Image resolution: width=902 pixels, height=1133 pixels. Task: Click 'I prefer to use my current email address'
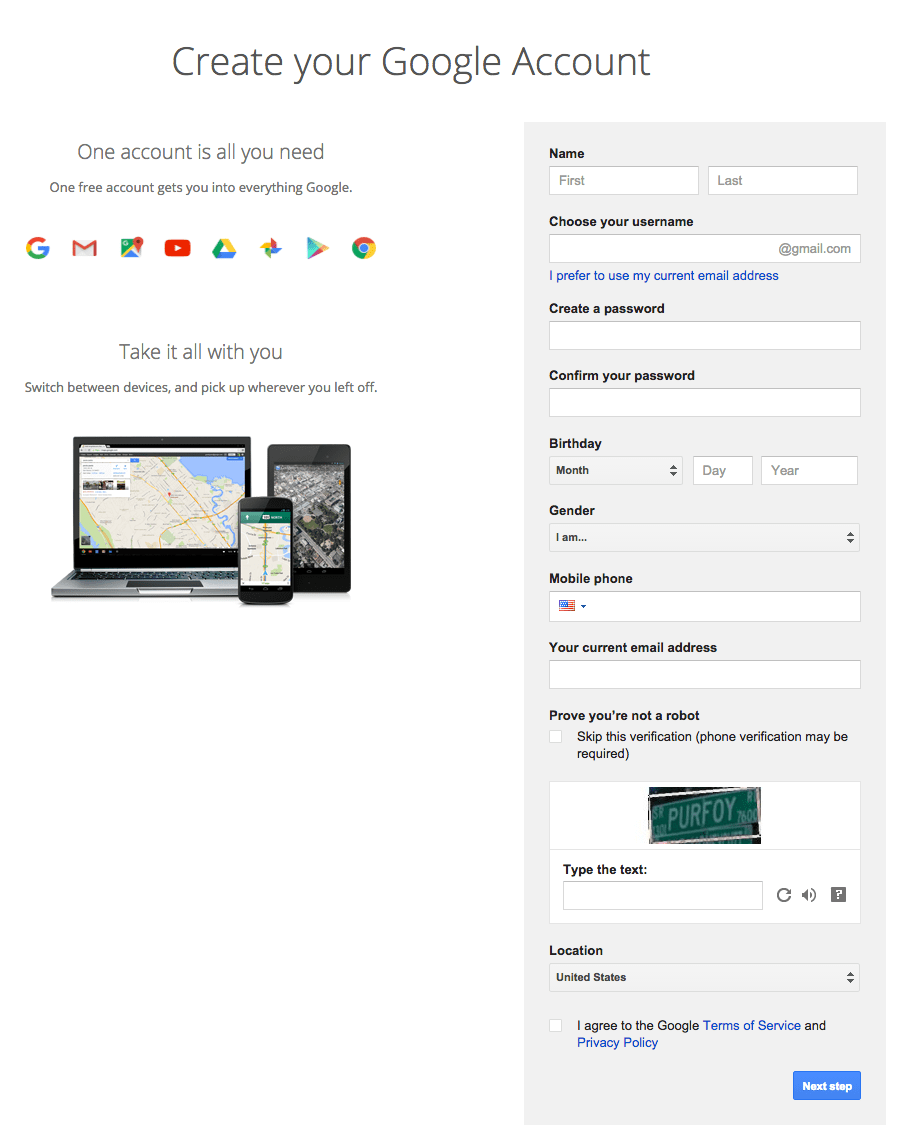[663, 275]
